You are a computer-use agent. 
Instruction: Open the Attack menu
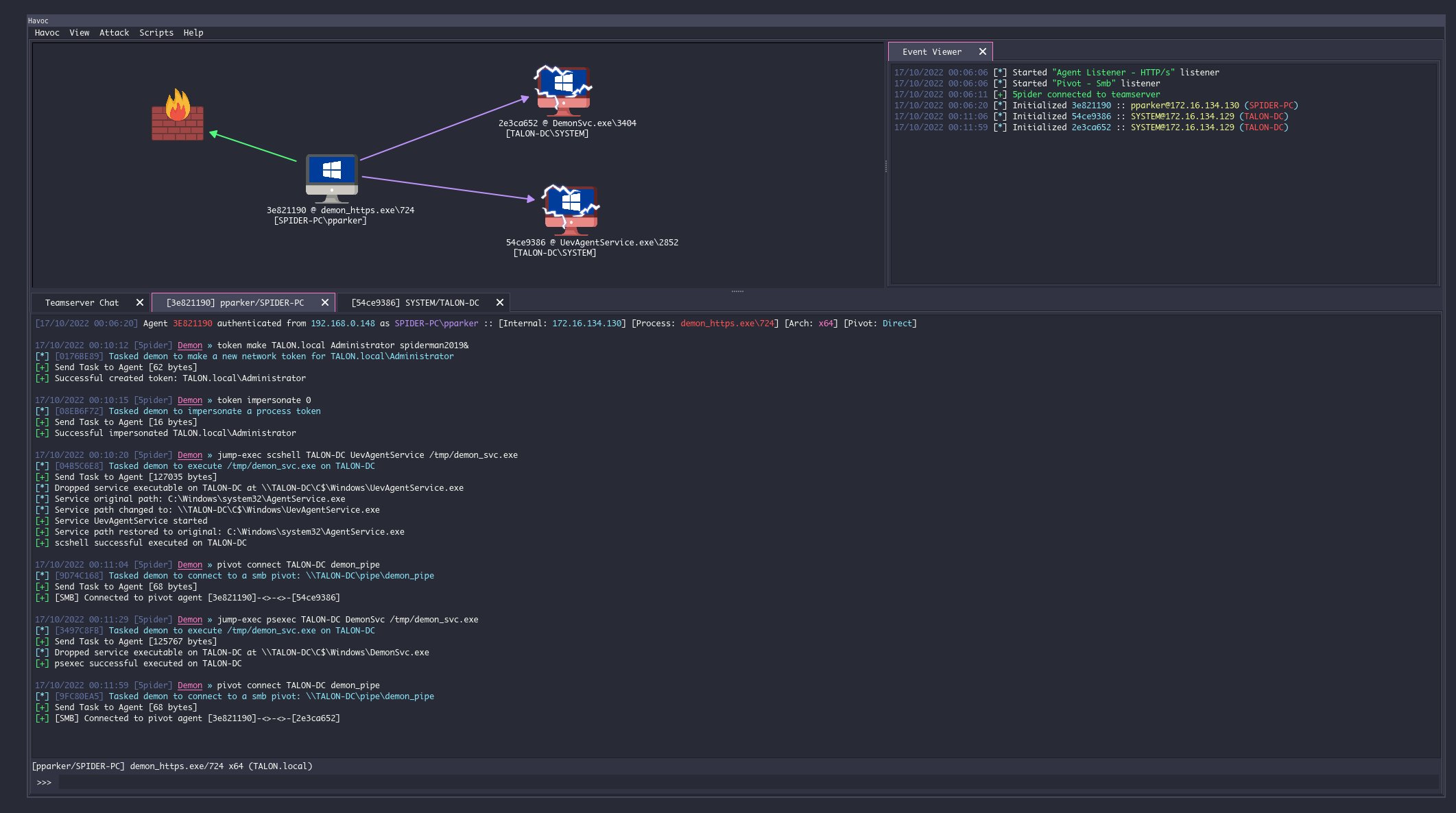[x=114, y=32]
